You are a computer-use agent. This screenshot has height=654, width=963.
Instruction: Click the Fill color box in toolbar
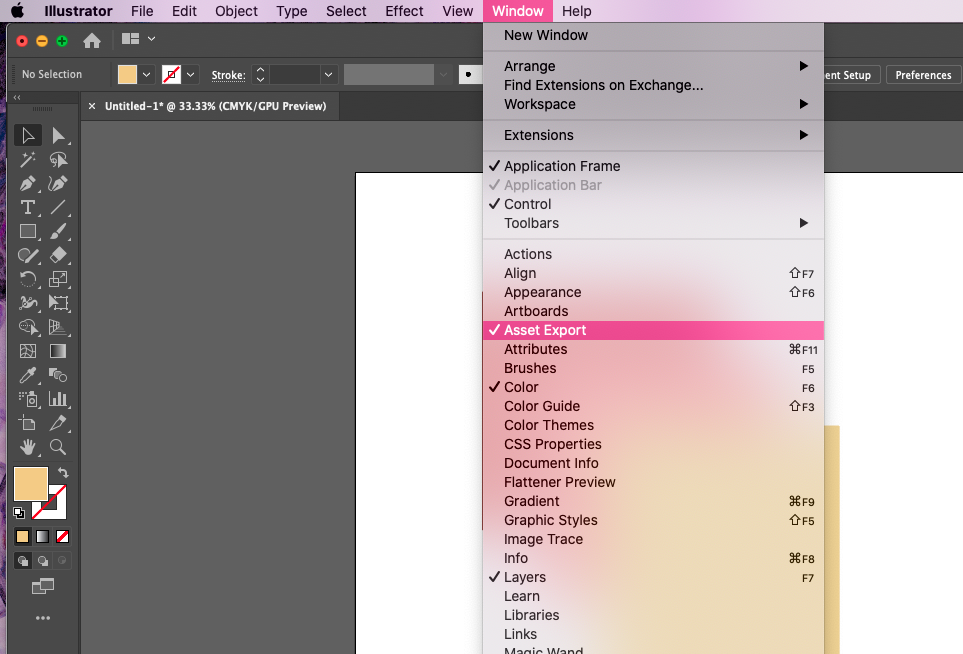point(31,483)
